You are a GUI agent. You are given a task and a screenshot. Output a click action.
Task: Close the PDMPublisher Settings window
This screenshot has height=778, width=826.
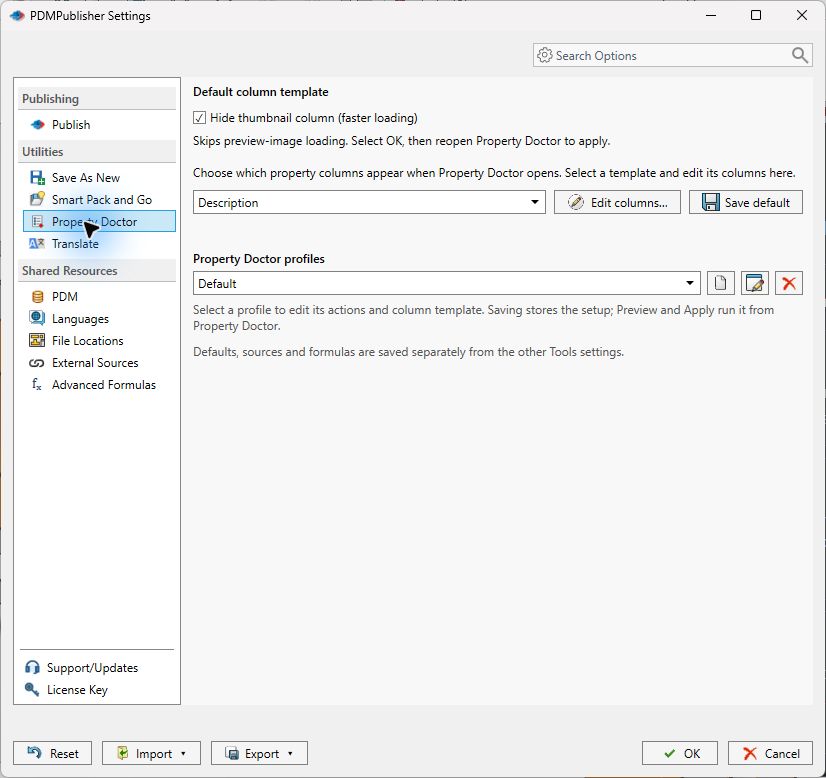click(802, 15)
